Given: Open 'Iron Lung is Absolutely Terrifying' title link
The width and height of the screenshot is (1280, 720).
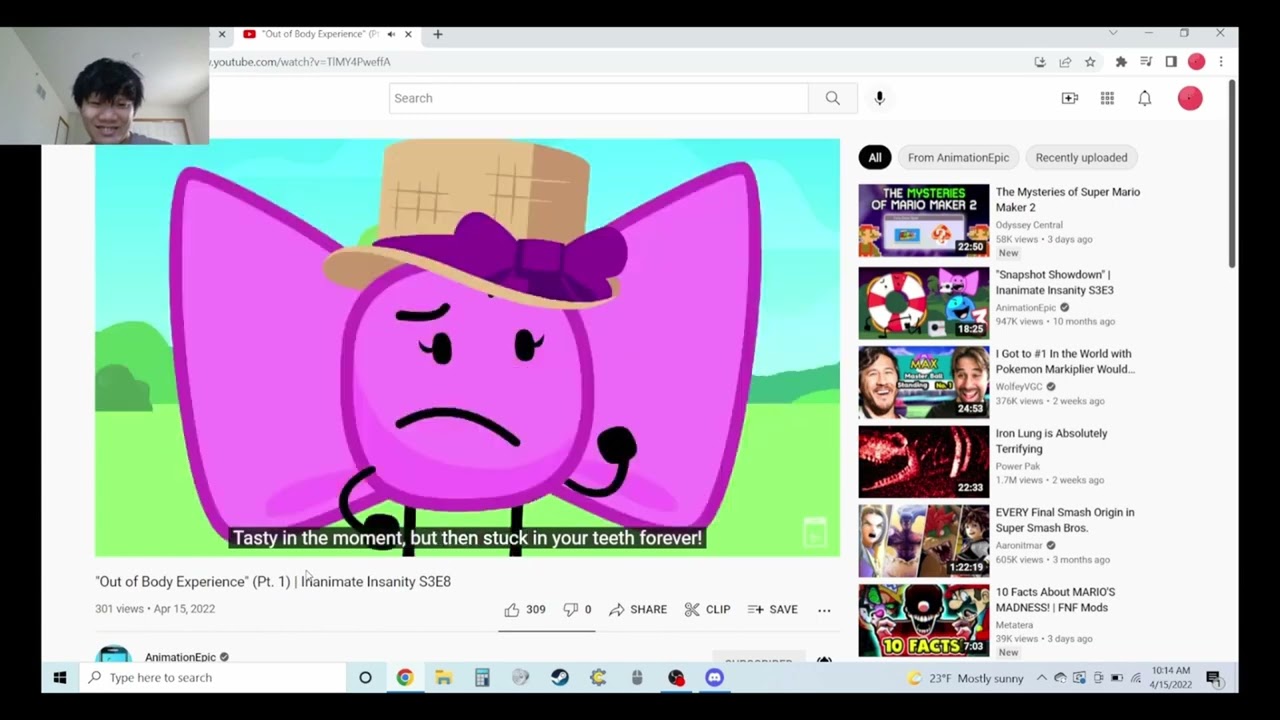Looking at the screenshot, I should pyautogui.click(x=1051, y=441).
